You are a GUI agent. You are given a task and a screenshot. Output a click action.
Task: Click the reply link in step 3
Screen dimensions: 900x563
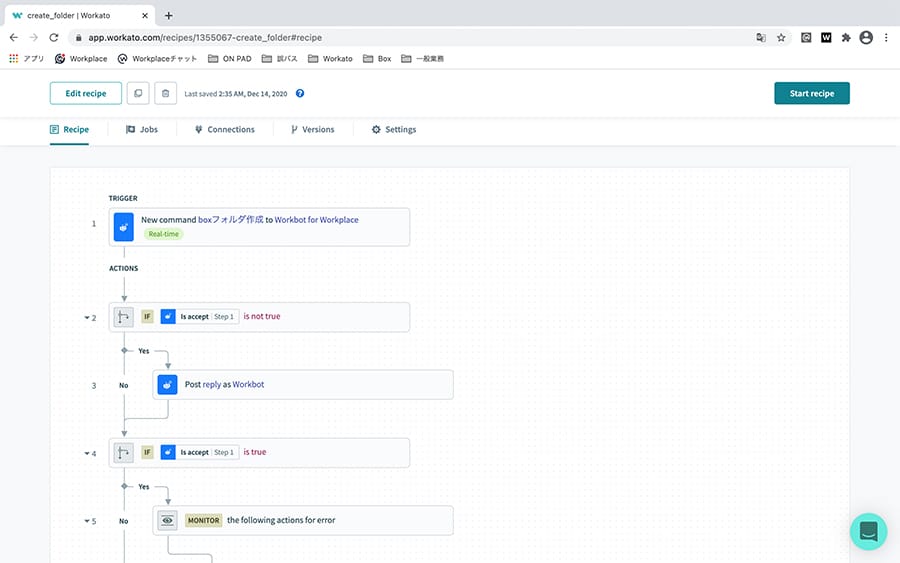click(212, 385)
